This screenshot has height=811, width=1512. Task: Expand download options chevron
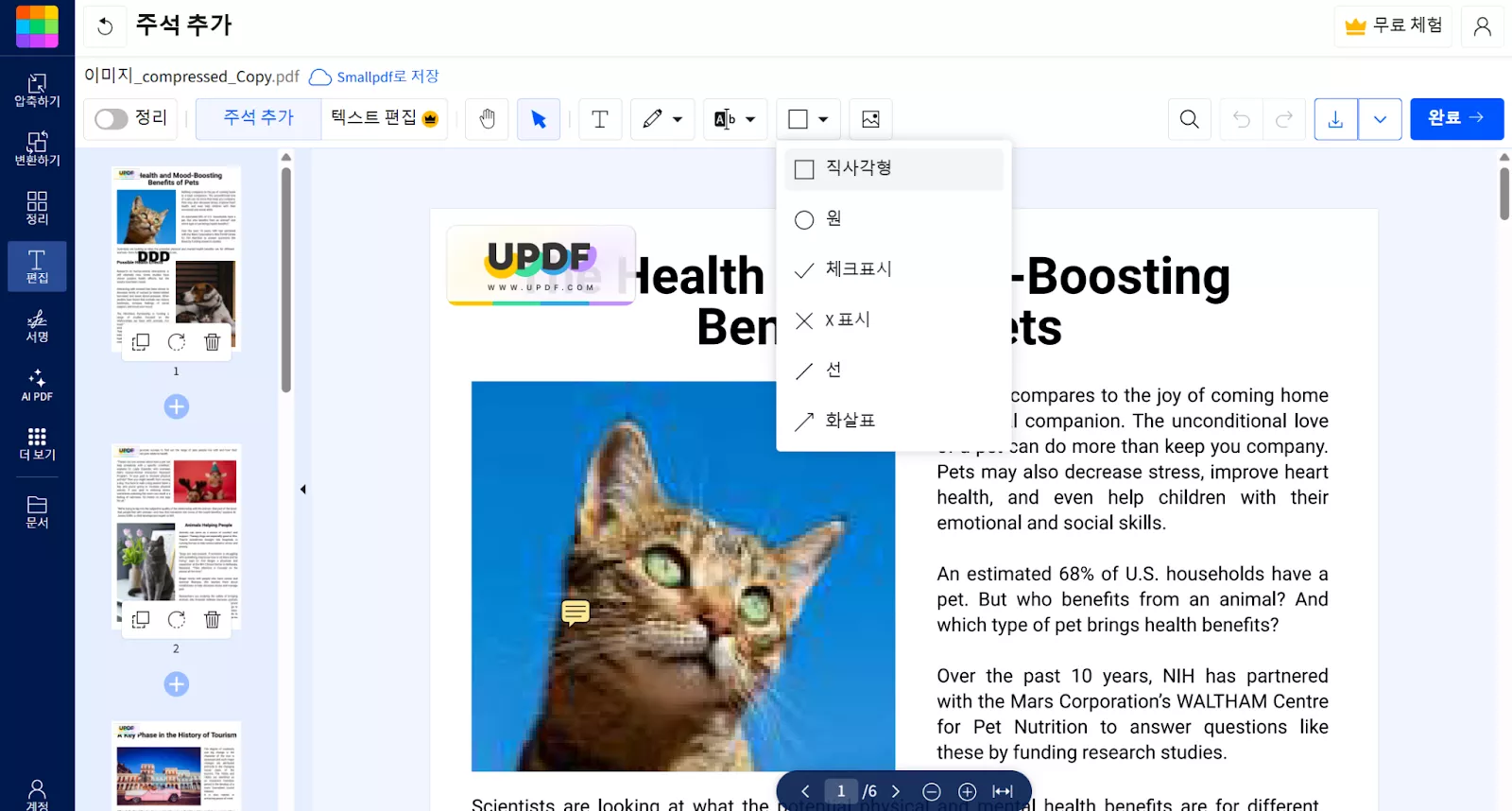coord(1380,119)
